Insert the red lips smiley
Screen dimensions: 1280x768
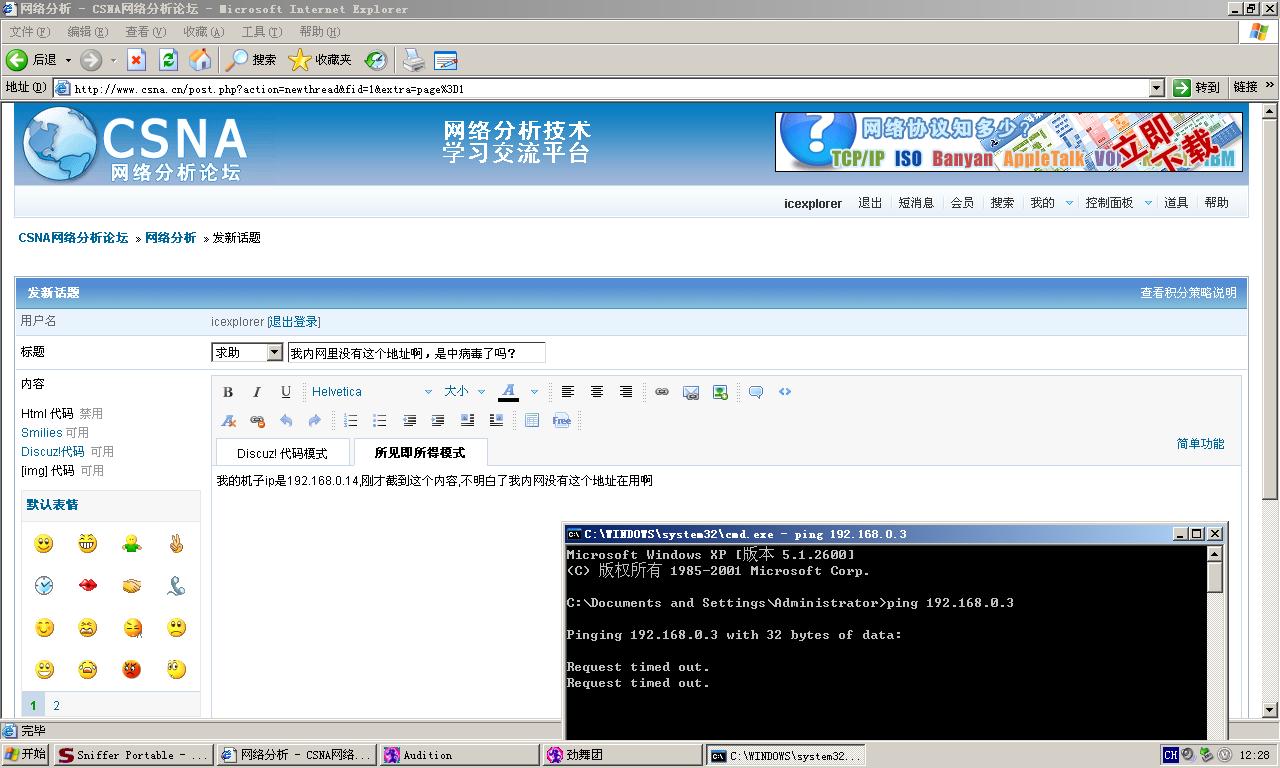[x=88, y=586]
